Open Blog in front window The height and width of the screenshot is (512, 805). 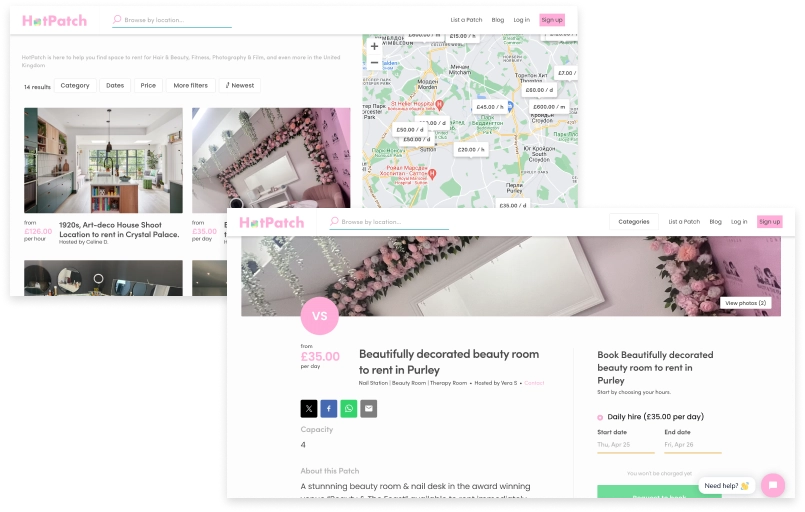tap(715, 222)
